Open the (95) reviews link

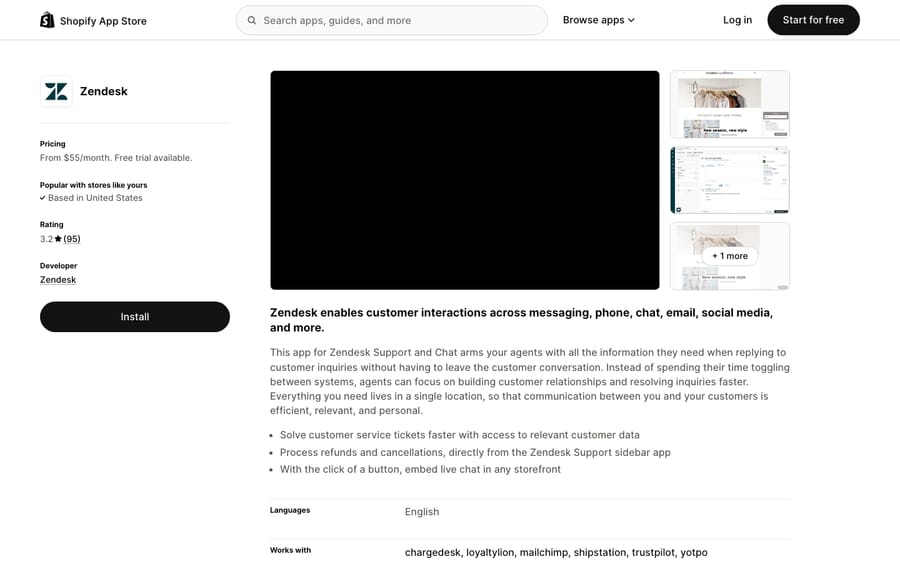(72, 239)
